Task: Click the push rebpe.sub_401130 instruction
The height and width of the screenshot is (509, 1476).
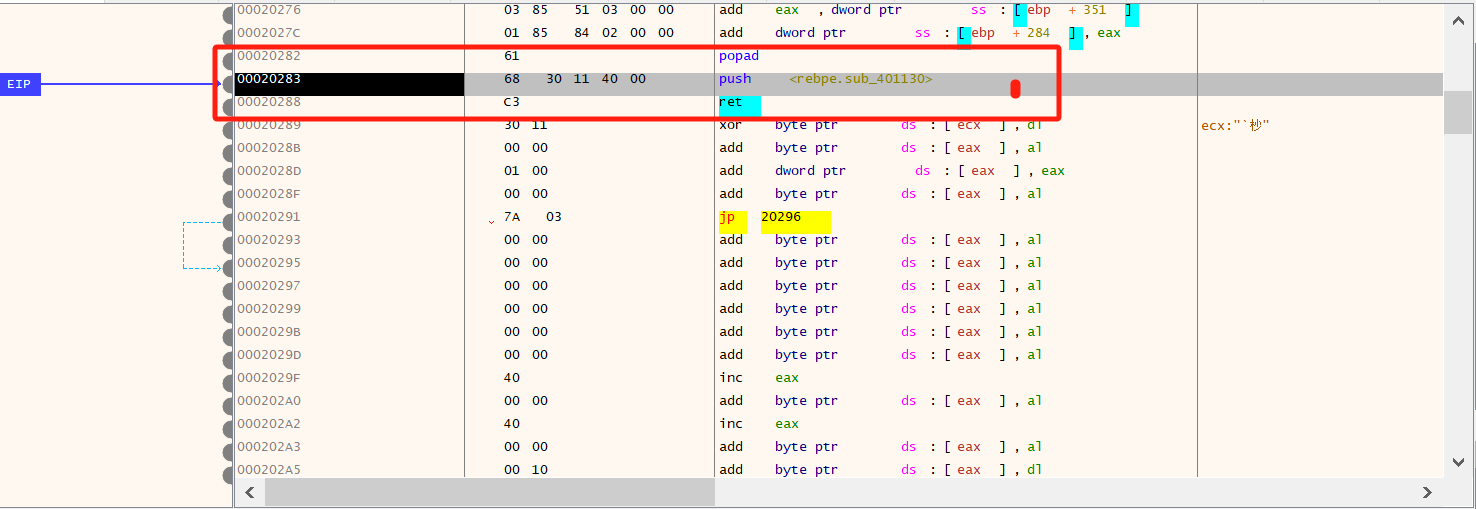Action: 826,79
